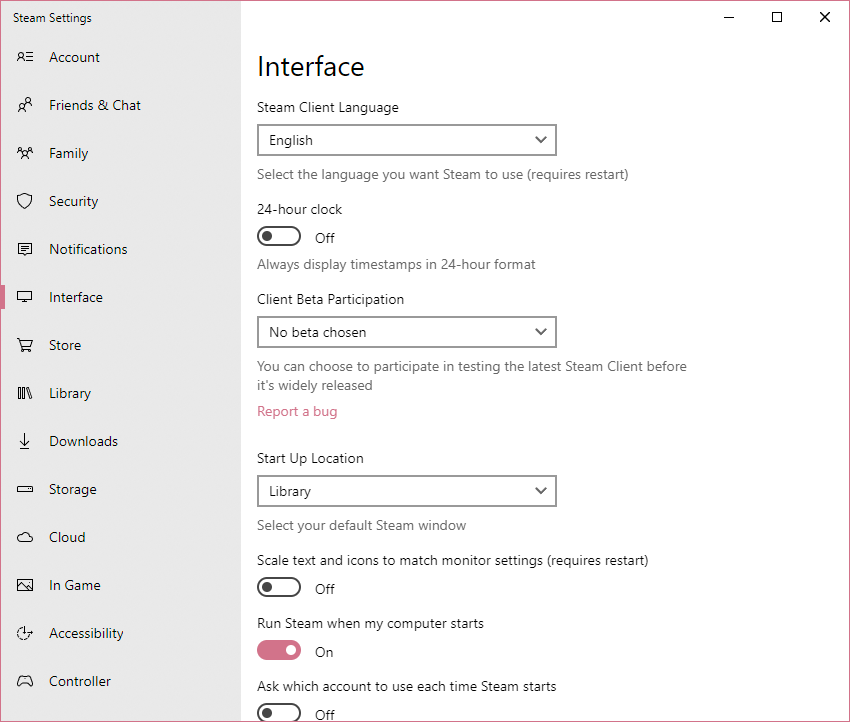This screenshot has width=850, height=722.
Task: Go to Friends & Chat settings
Action: (120, 105)
